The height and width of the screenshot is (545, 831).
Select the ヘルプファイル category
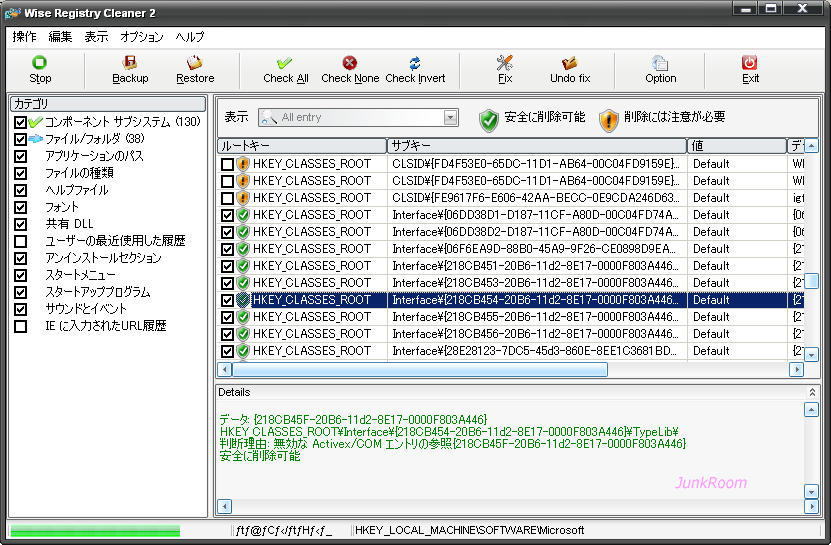pos(76,190)
